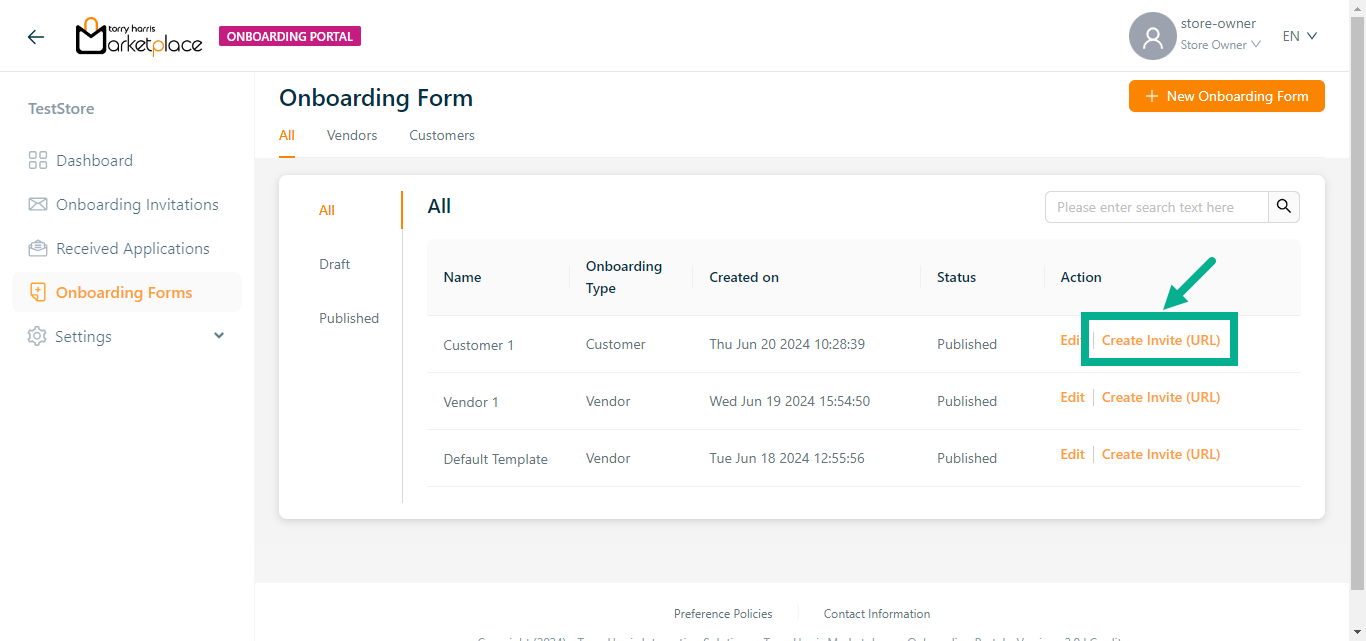Select the Published filter
This screenshot has height=641, width=1366.
coord(349,318)
